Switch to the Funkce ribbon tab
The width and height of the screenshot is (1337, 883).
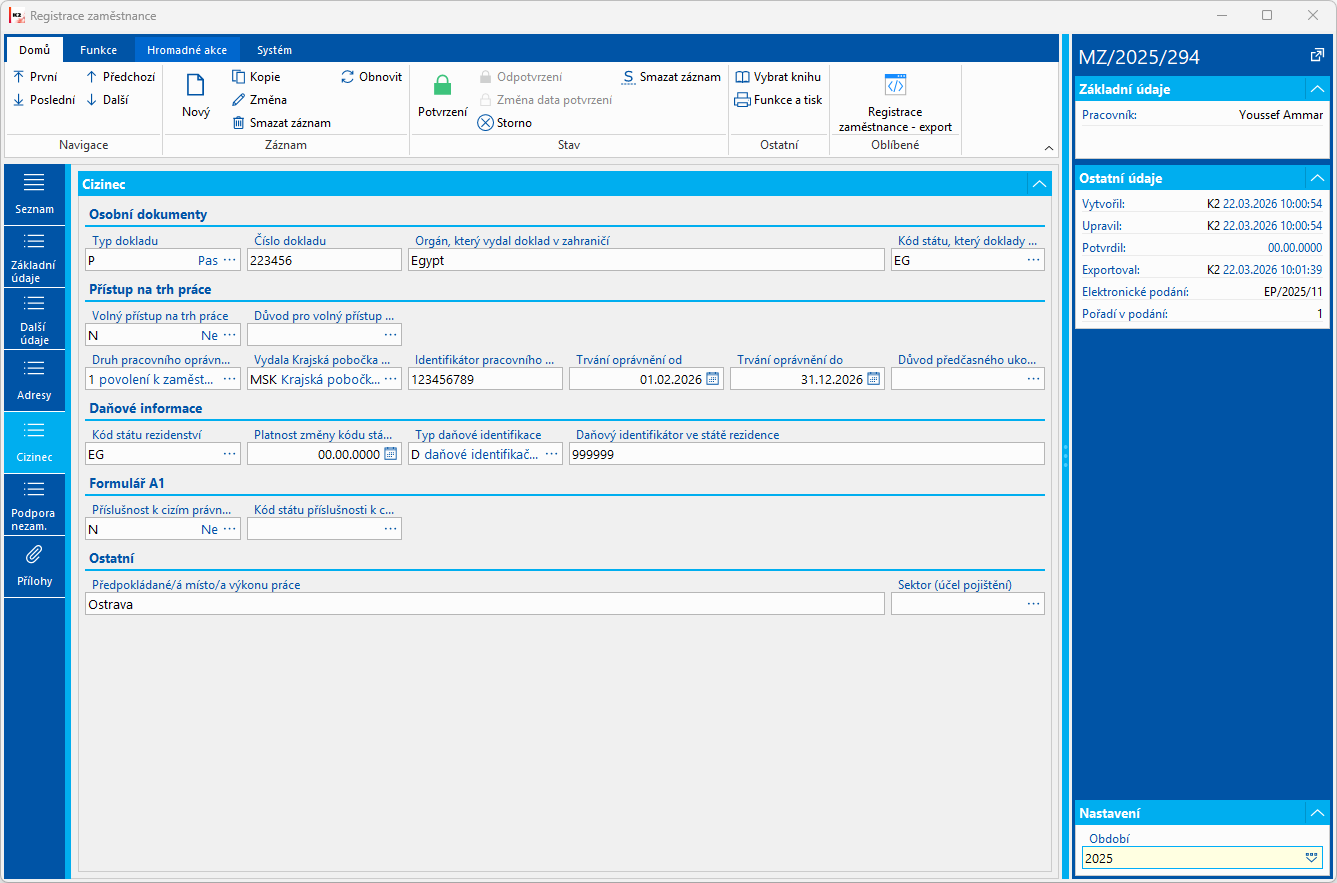pyautogui.click(x=98, y=50)
